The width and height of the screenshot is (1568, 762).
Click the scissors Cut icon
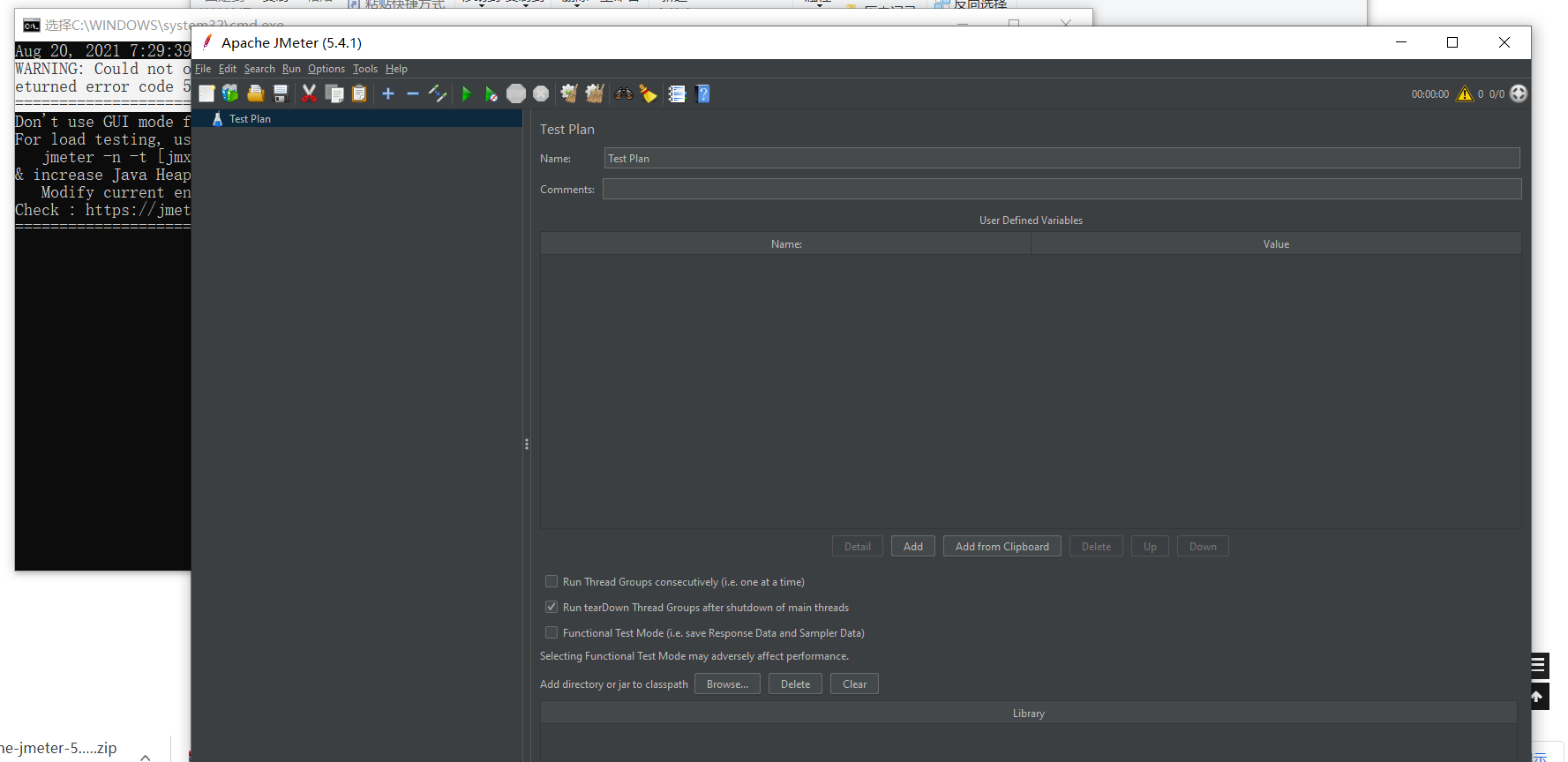tap(309, 93)
